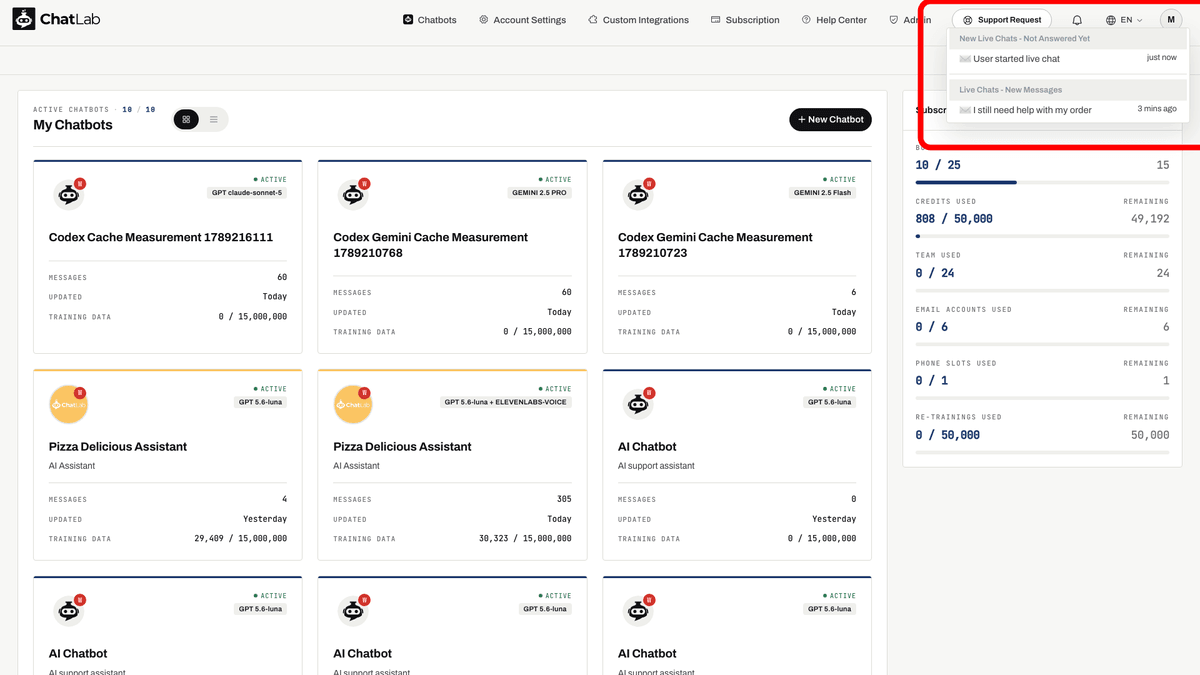Screen dimensions: 1200x675
Task: Open the M user account menu
Action: click(1171, 20)
